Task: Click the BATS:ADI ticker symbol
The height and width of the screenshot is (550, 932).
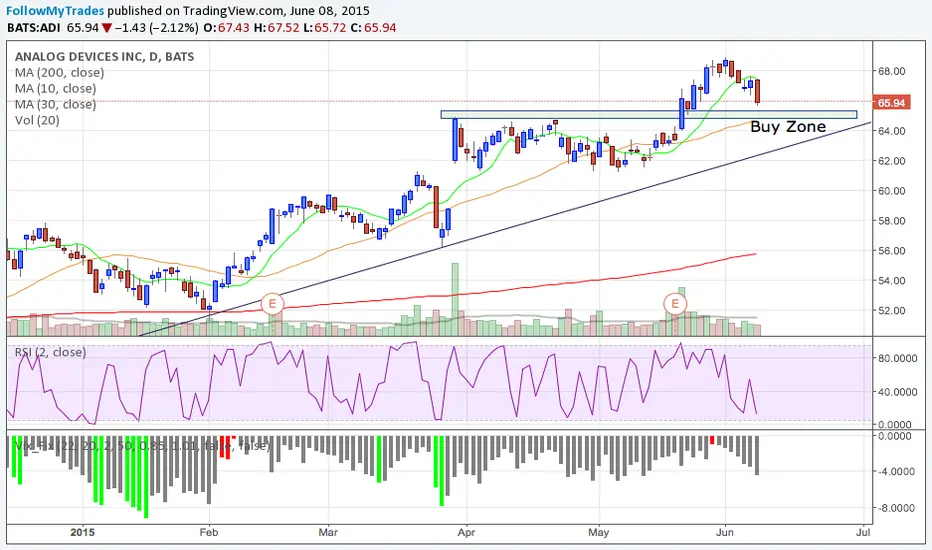Action: pyautogui.click(x=34, y=28)
